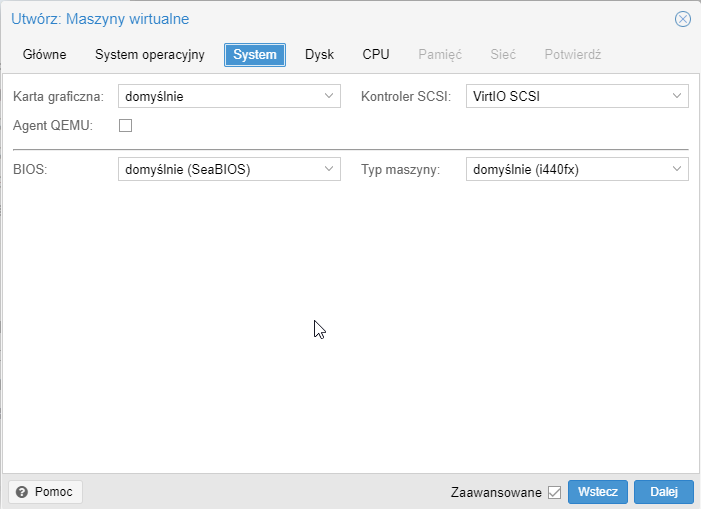Select the System tab
701x509 pixels.
(255, 55)
